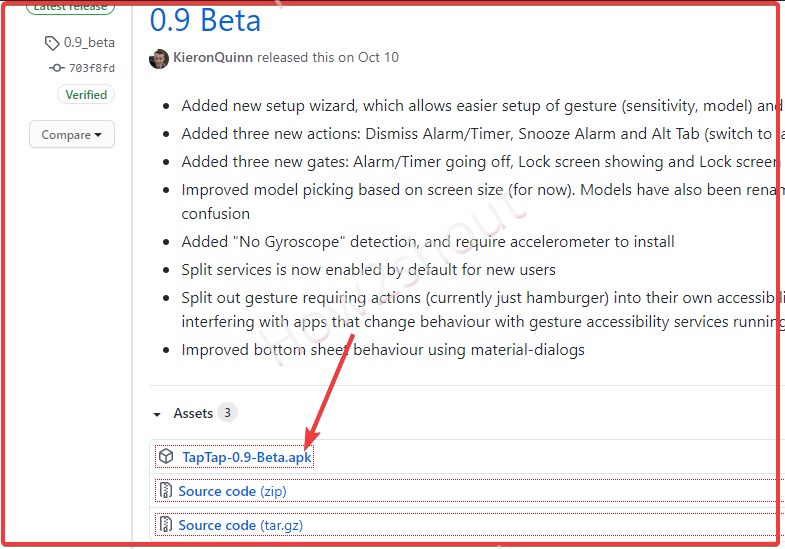The width and height of the screenshot is (785, 549).
Task: Click KieronQuinn's avatar picture
Action: [x=159, y=59]
